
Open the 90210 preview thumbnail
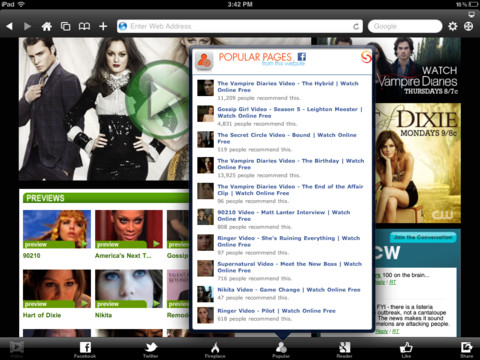[57, 229]
